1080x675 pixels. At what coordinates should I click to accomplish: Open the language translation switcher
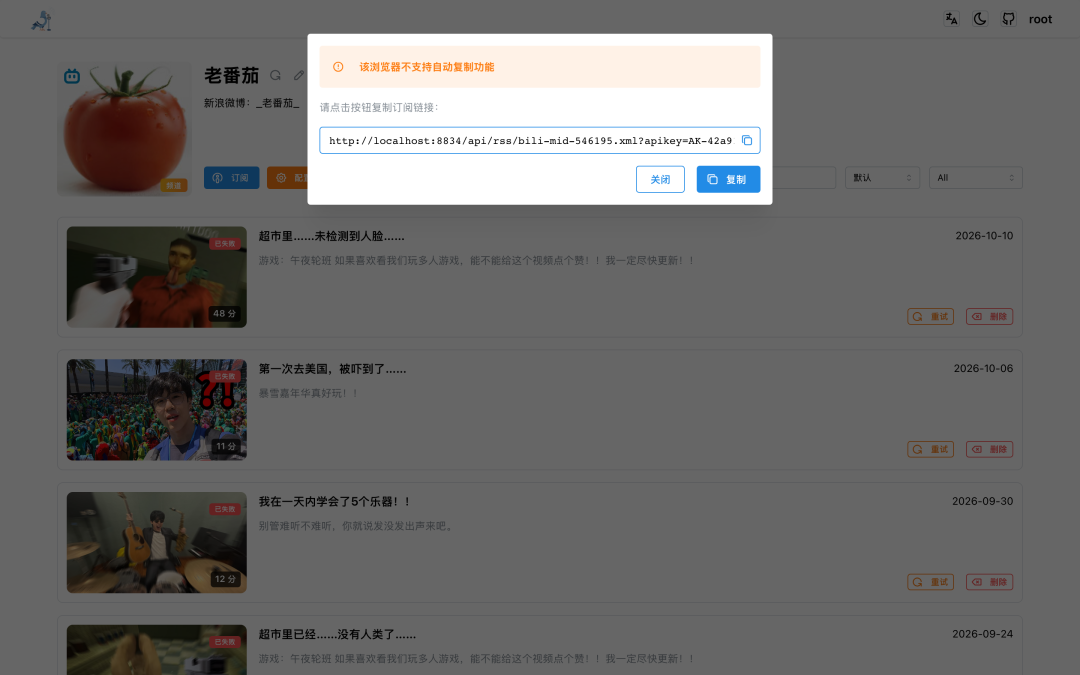pos(951,19)
